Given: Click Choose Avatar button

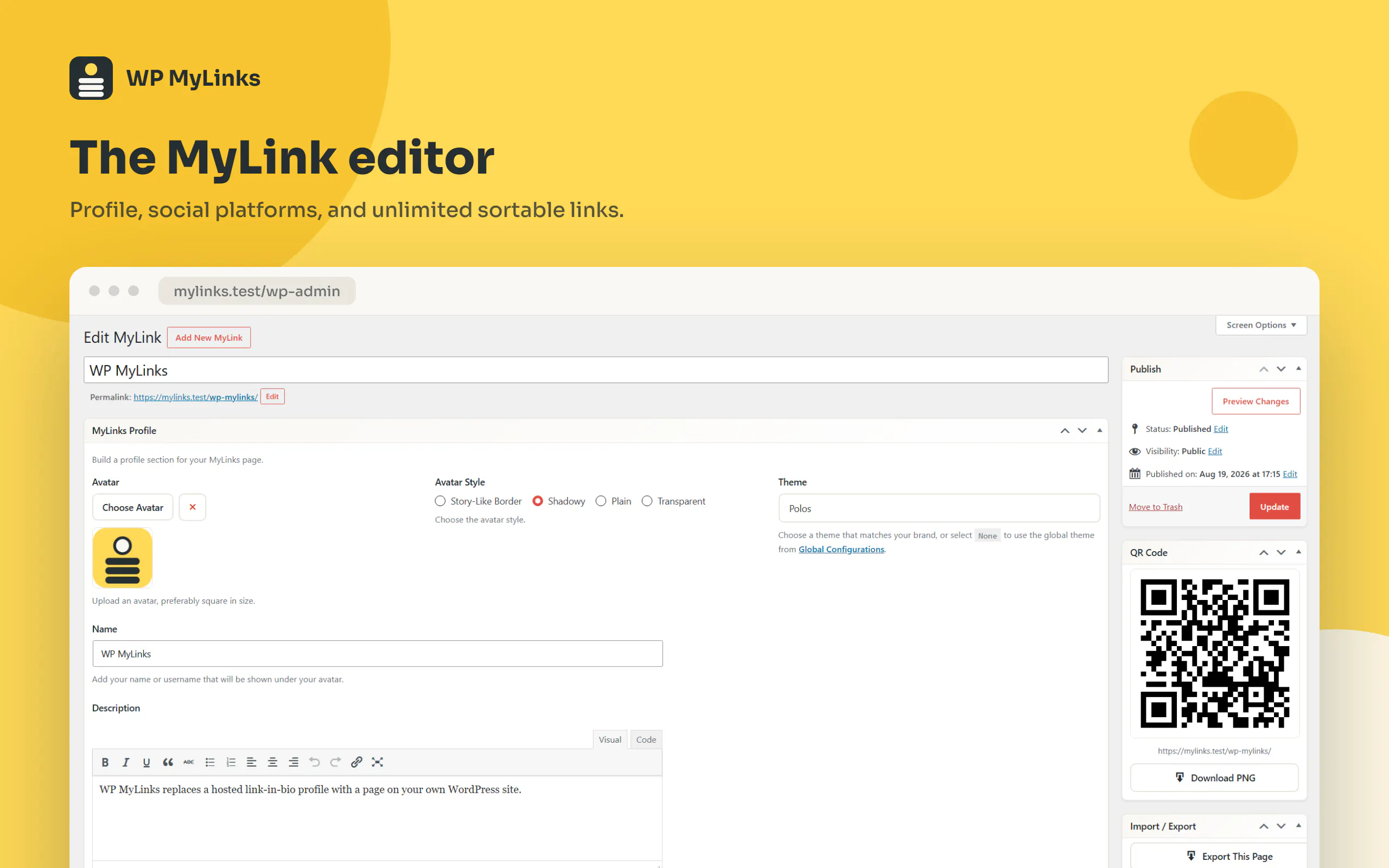Looking at the screenshot, I should [132, 507].
